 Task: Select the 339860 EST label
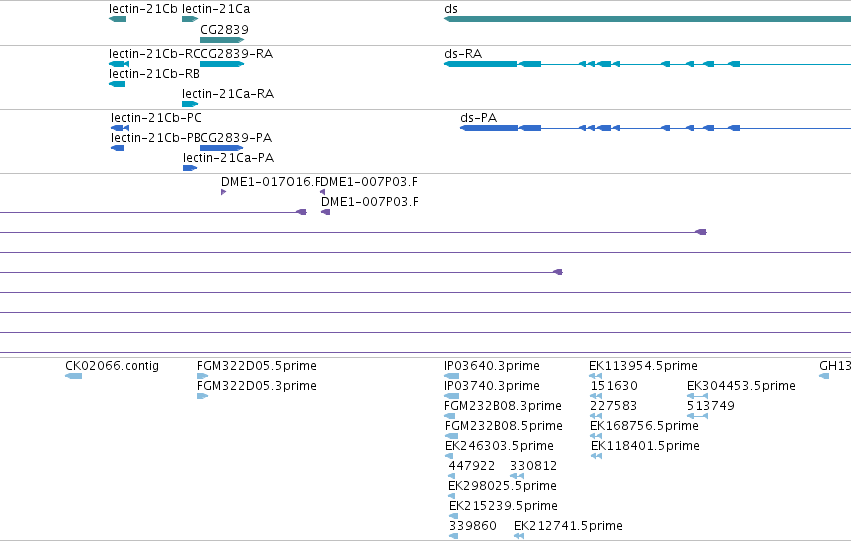point(473,526)
